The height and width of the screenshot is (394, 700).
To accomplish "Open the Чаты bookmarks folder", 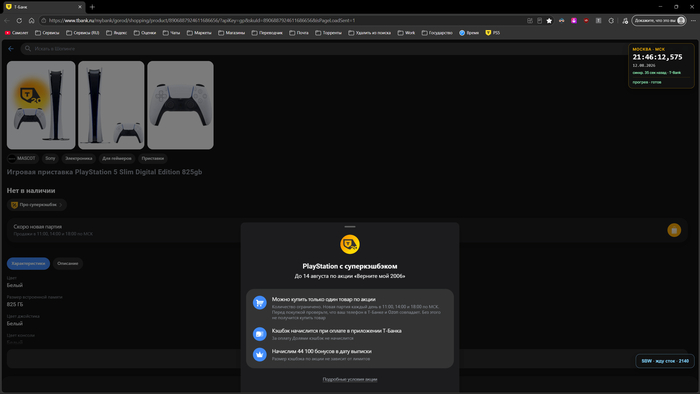I will [171, 33].
